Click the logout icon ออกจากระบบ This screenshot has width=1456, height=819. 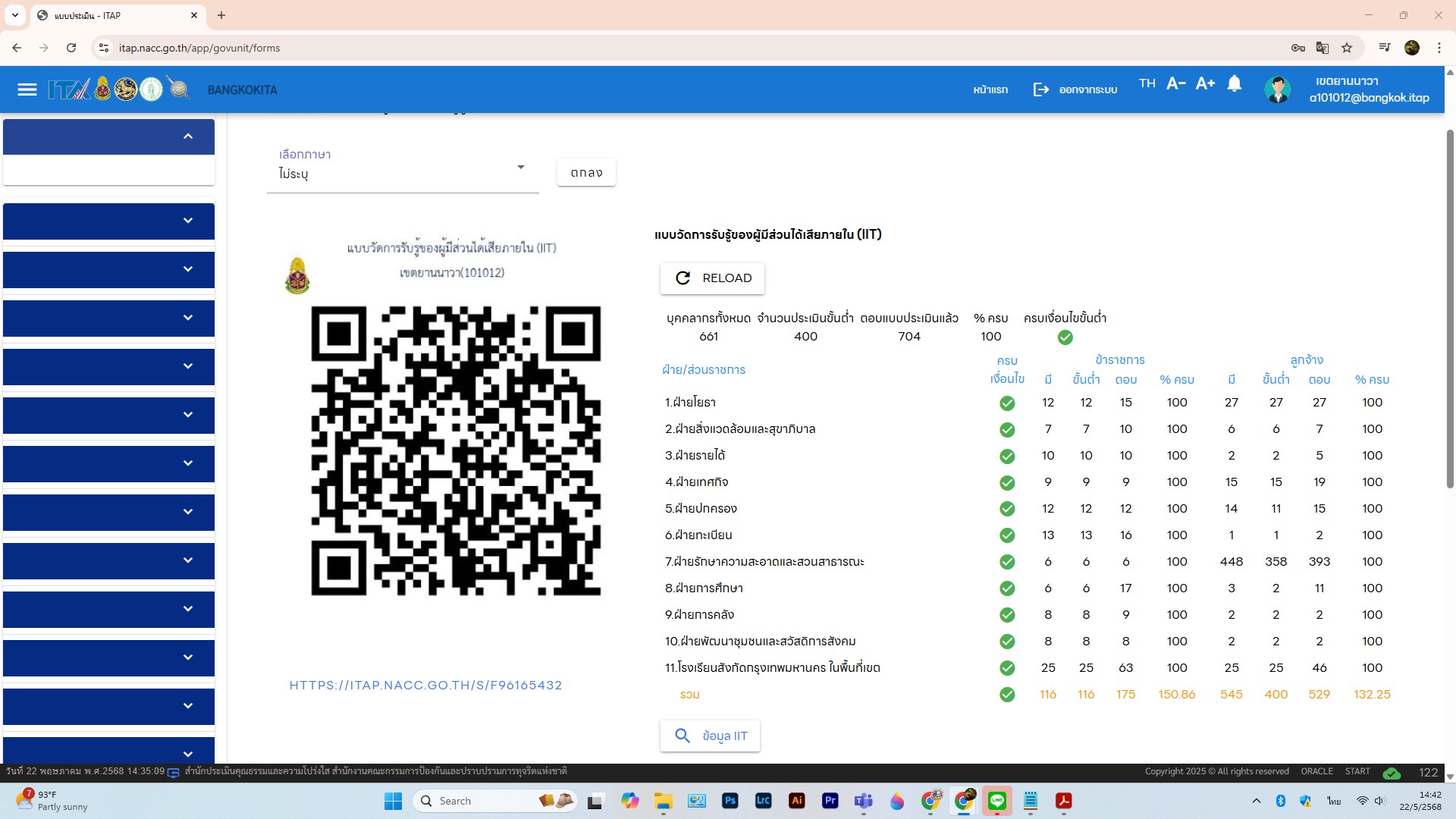pos(1041,89)
